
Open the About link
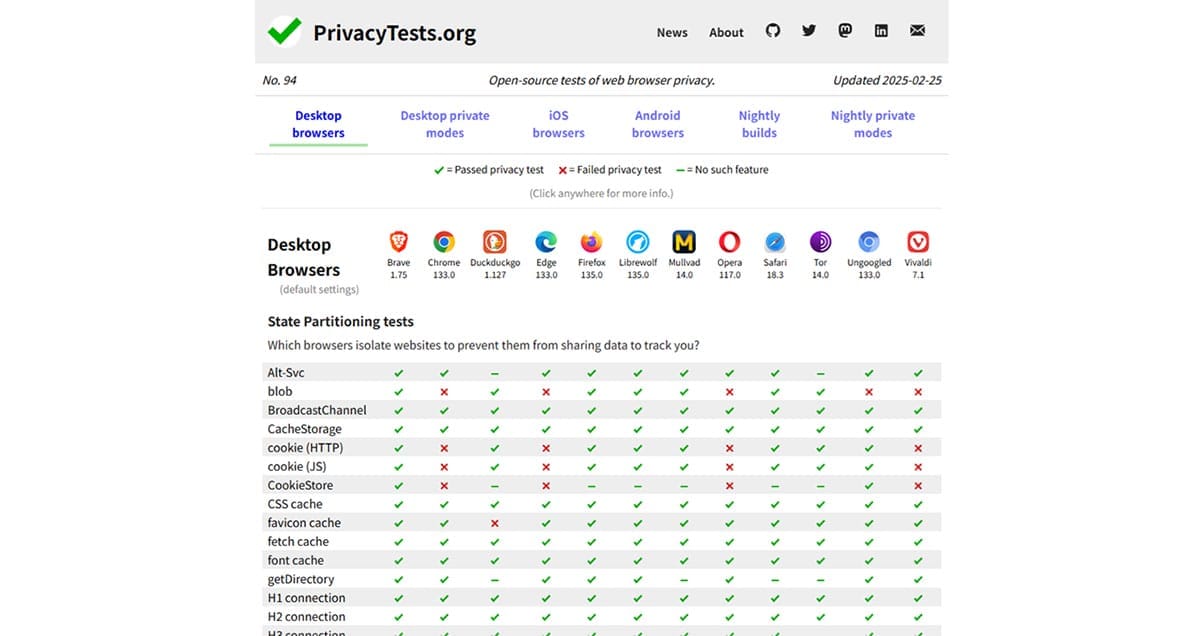point(726,32)
